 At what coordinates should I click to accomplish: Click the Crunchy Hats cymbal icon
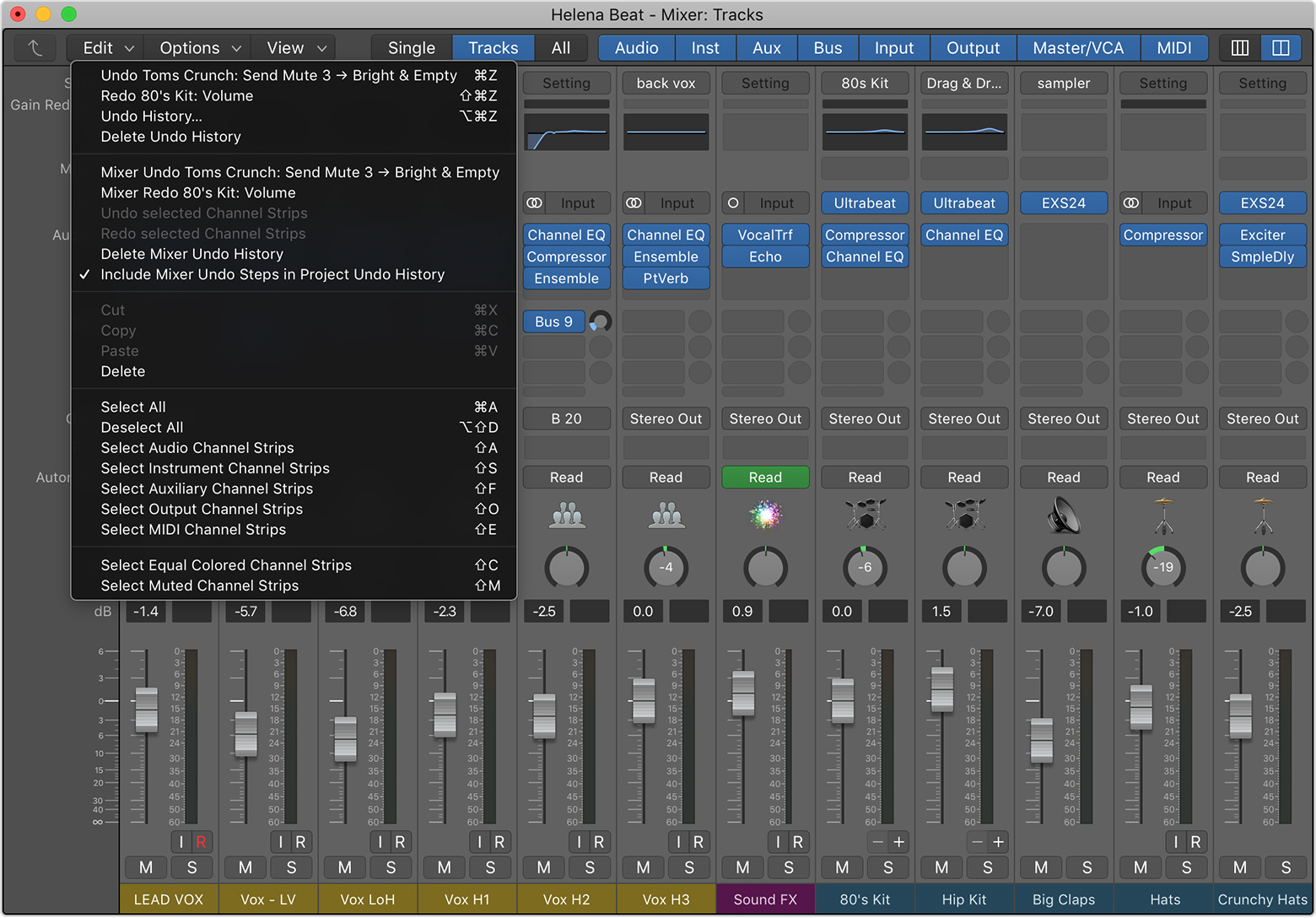pos(1263,516)
